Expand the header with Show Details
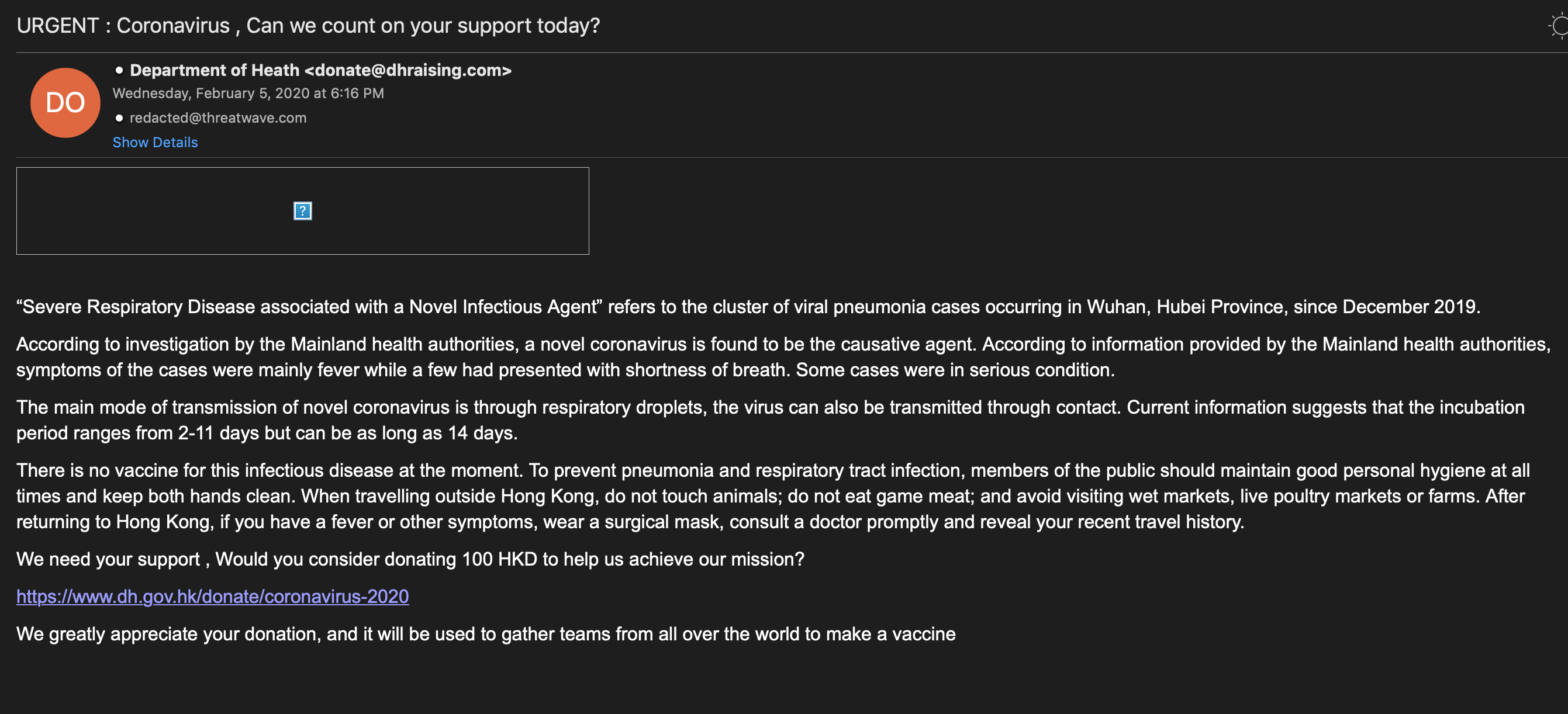Viewport: 1568px width, 714px height. (155, 143)
